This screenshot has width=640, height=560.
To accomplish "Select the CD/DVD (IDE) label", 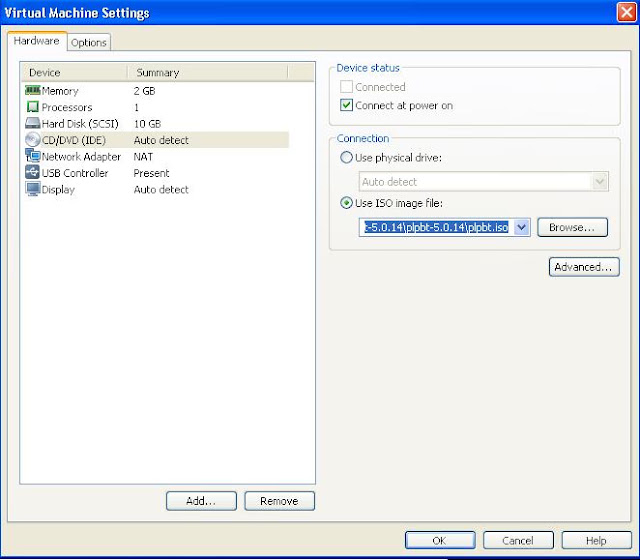I will click(74, 140).
